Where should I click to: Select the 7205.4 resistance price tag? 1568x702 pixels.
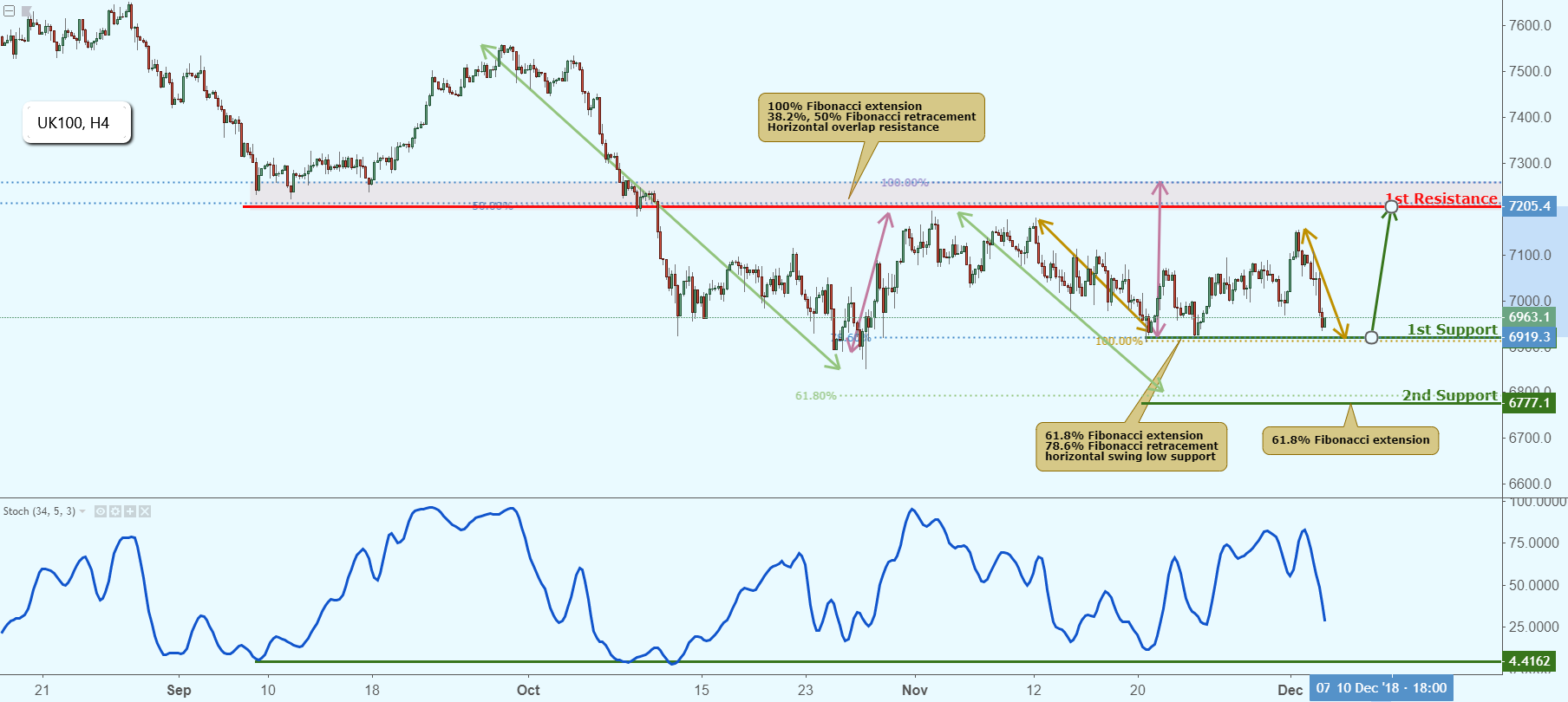[x=1530, y=206]
